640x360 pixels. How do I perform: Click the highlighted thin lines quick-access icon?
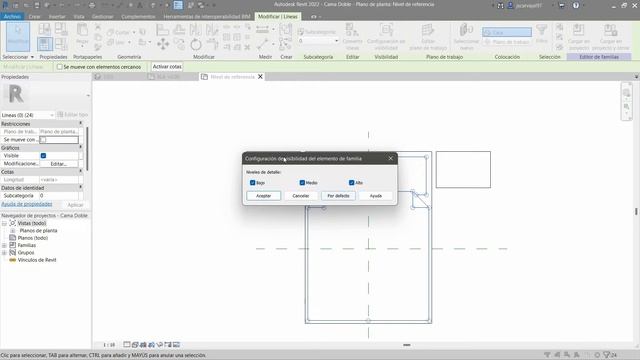[178, 5]
